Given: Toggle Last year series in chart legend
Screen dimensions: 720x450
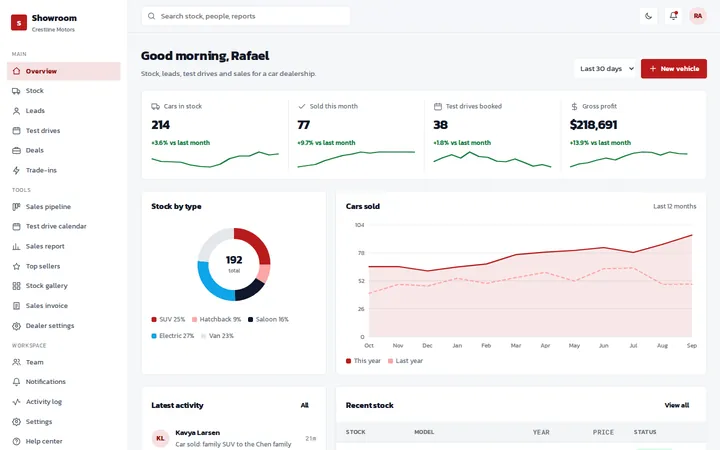Looking at the screenshot, I should coord(405,361).
